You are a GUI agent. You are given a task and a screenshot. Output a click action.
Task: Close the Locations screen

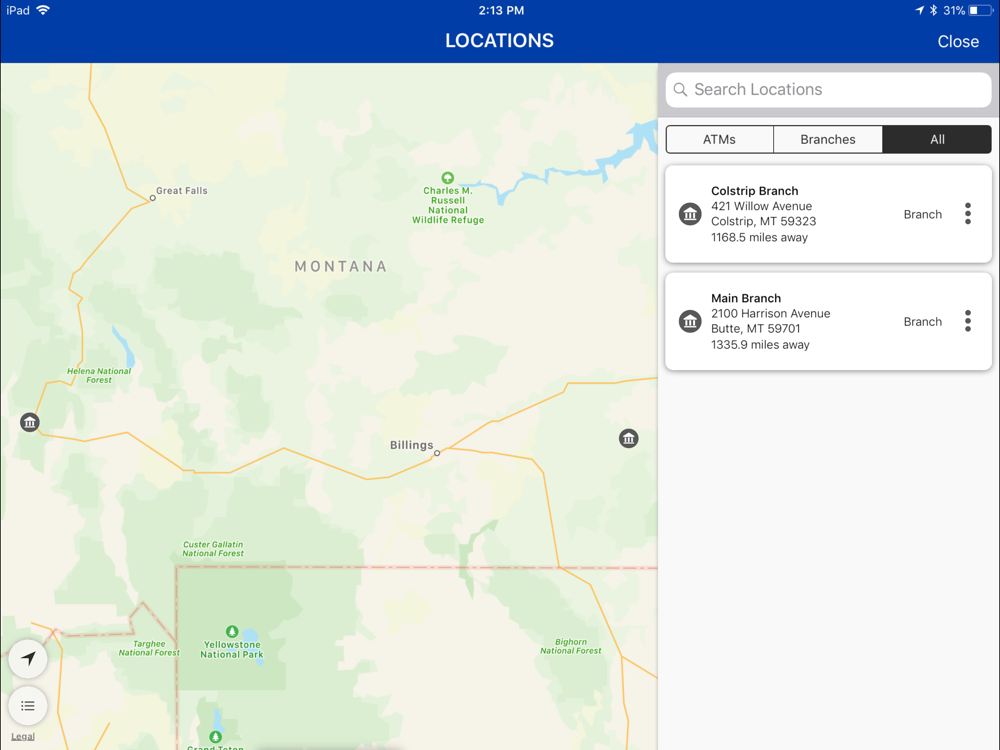tap(958, 41)
